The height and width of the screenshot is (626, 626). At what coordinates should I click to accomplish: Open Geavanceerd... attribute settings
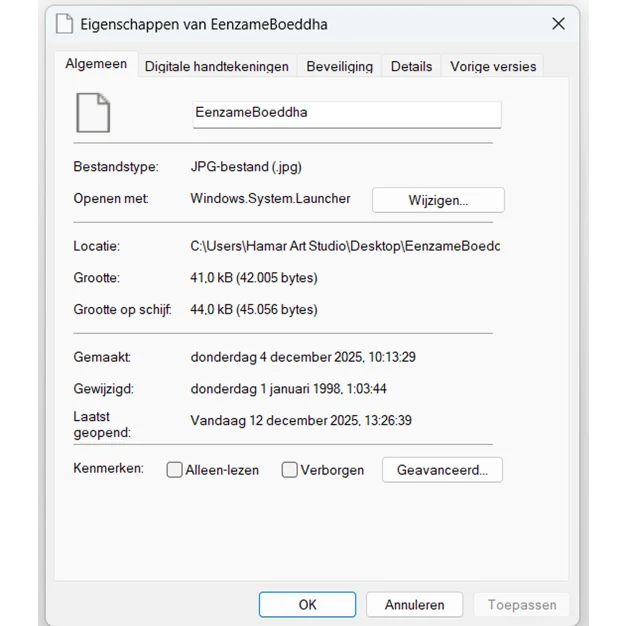[442, 470]
